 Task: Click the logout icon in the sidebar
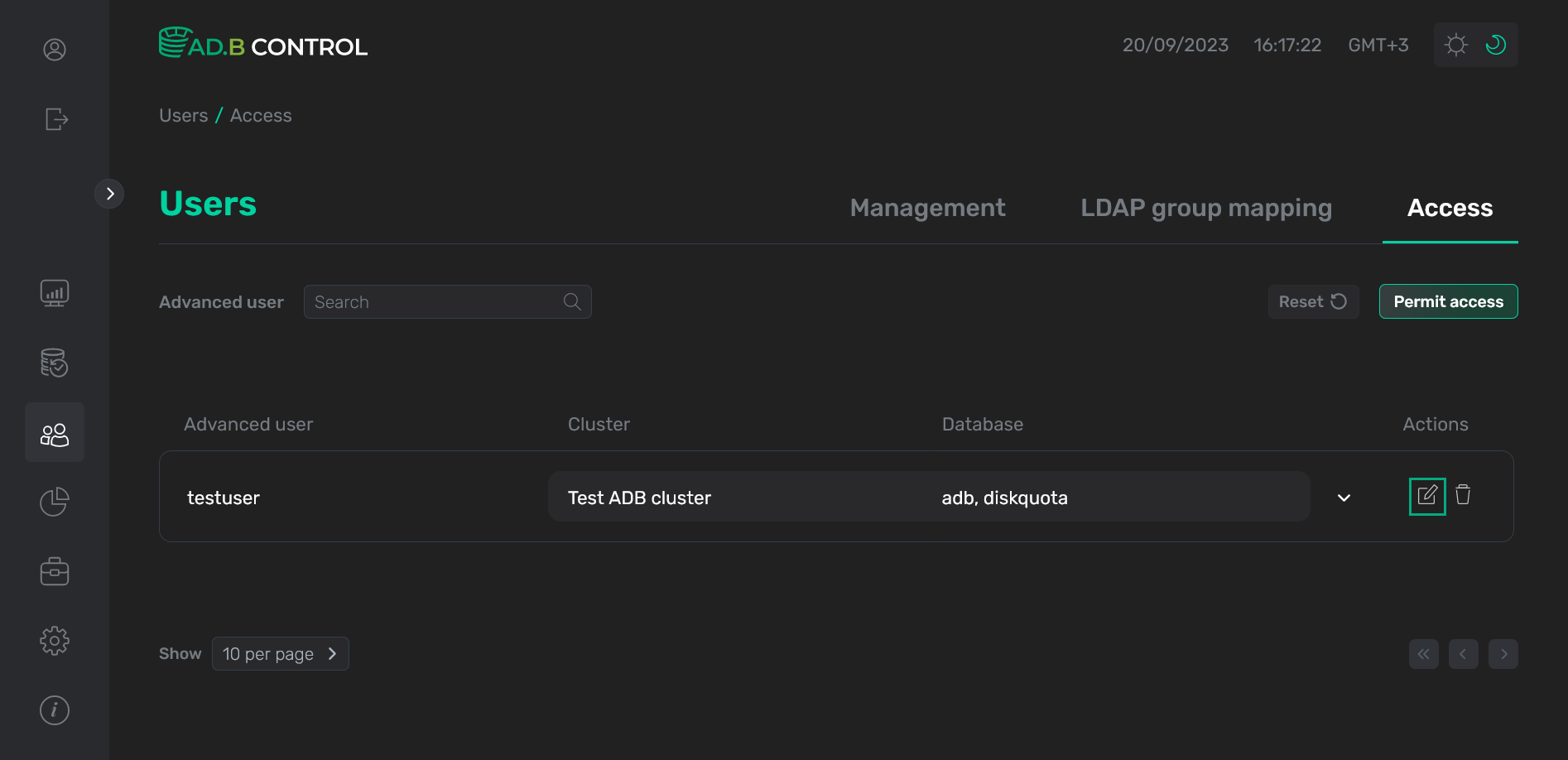pyautogui.click(x=55, y=119)
